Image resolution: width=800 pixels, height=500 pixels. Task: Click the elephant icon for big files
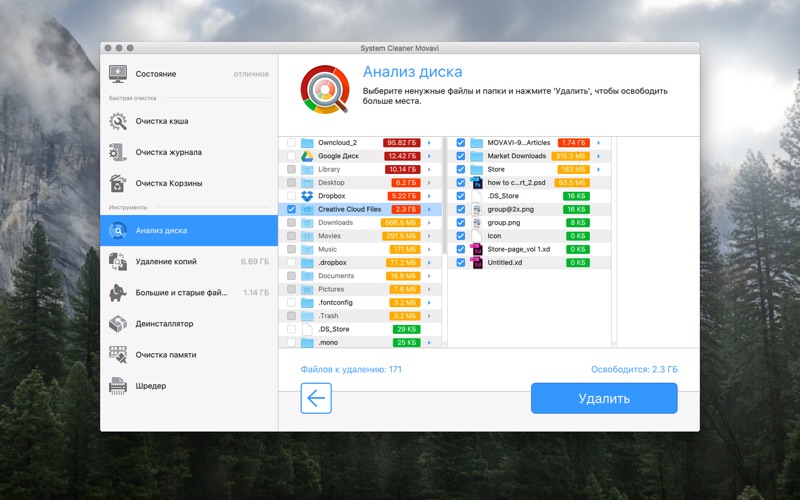(118, 293)
